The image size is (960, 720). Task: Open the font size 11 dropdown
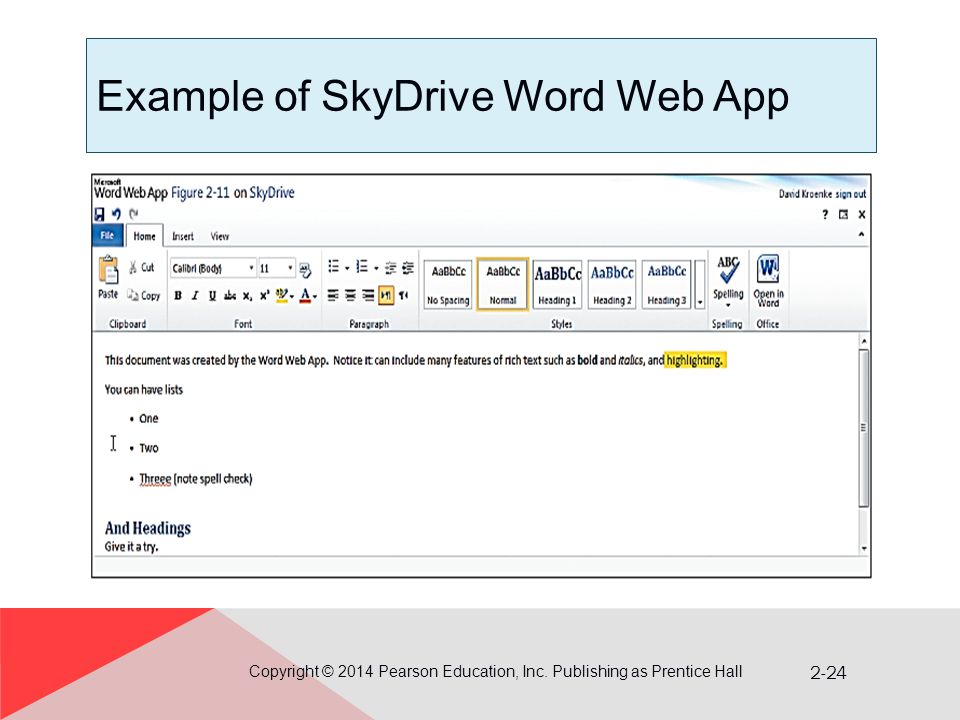[x=290, y=268]
